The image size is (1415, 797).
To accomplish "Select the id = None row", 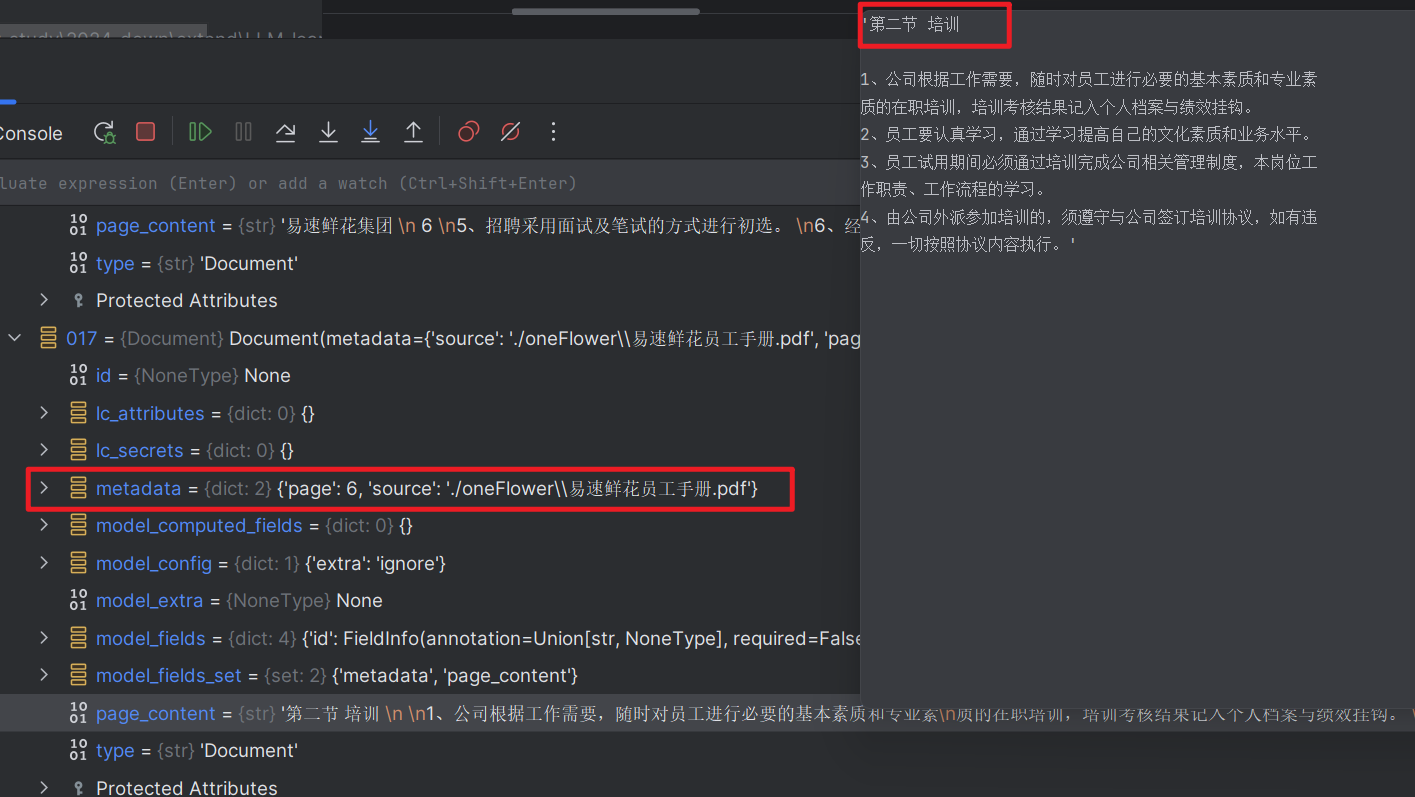I will tap(430, 375).
